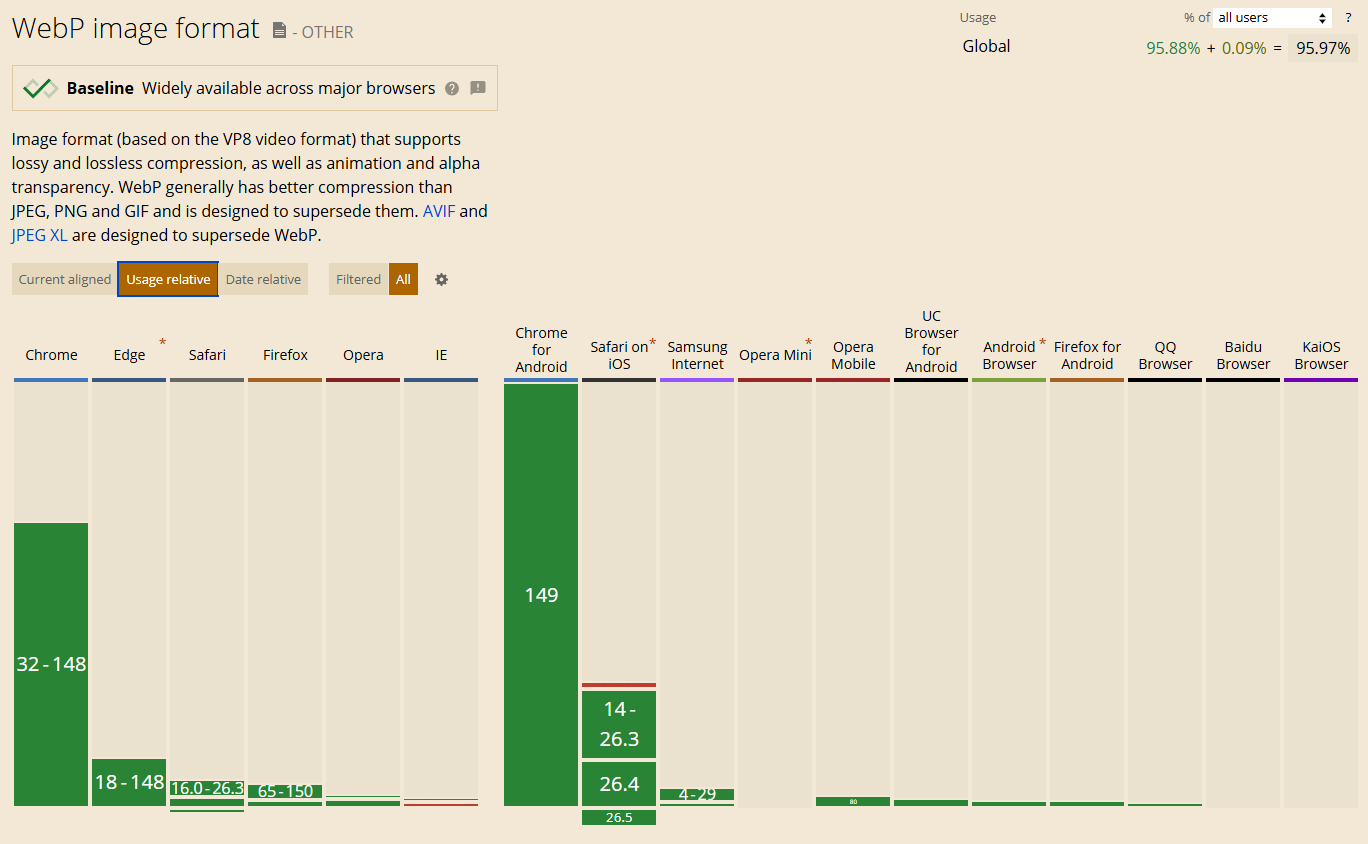Viewport: 1368px width, 844px height.
Task: Open the JPEG XL link
Action: click(x=39, y=235)
